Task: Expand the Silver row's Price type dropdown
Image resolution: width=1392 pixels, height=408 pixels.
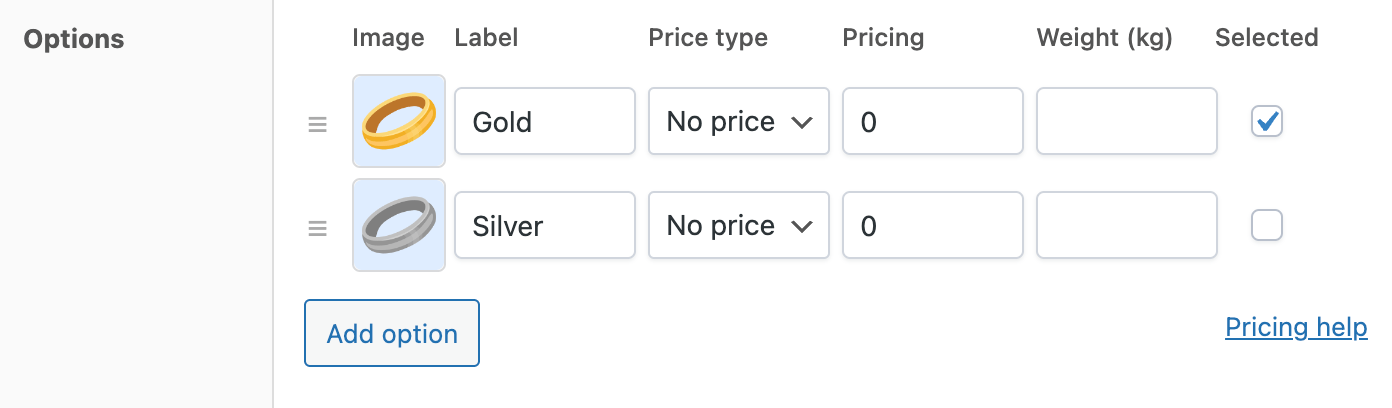Action: click(x=738, y=226)
